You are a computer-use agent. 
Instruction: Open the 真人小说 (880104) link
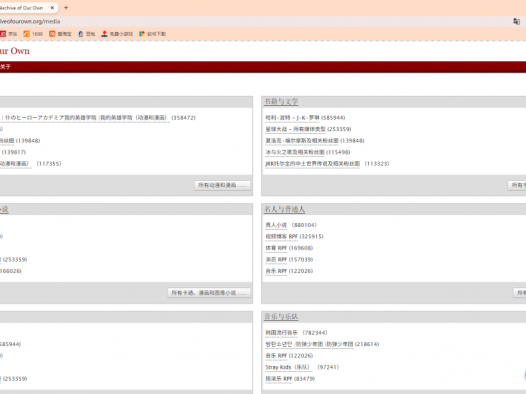276,225
